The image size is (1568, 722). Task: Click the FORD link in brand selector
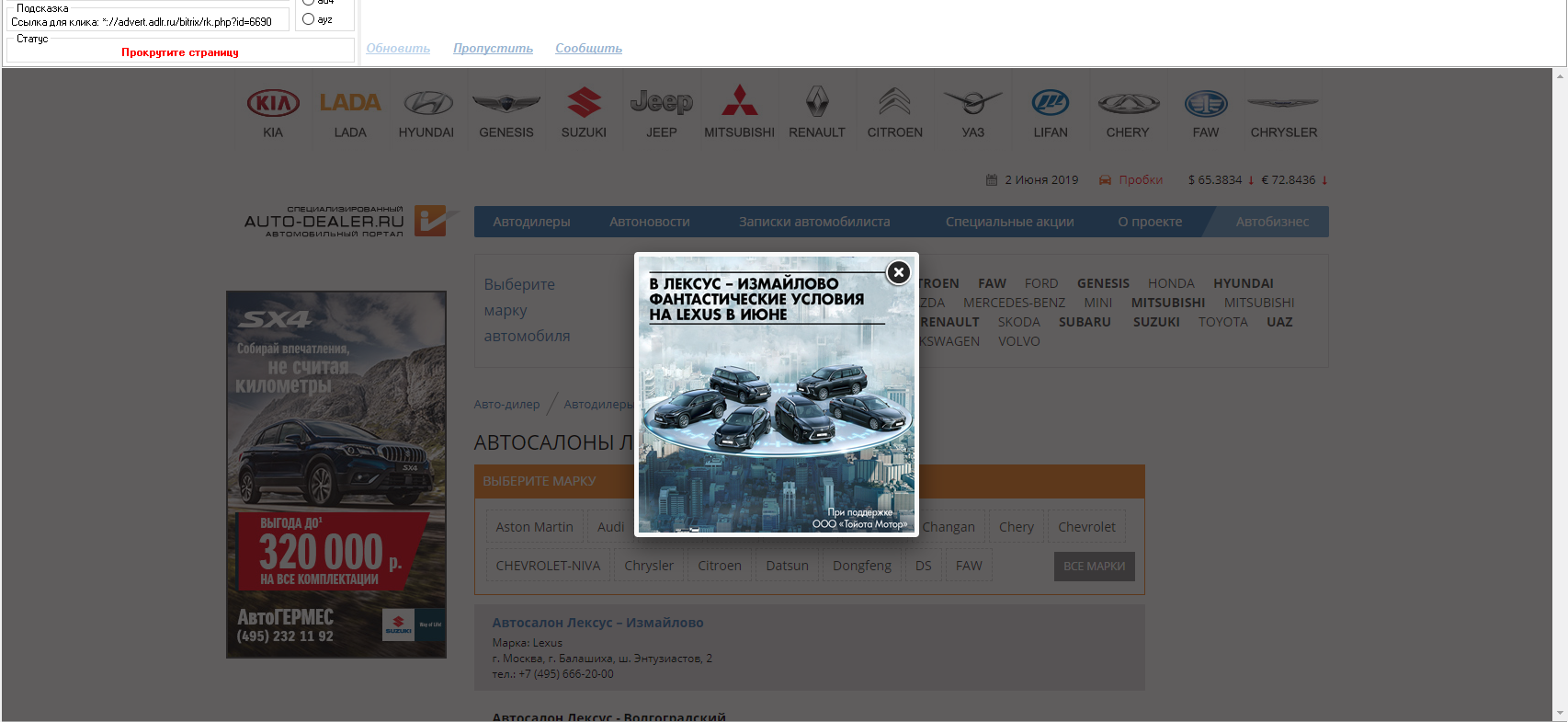(x=1041, y=283)
